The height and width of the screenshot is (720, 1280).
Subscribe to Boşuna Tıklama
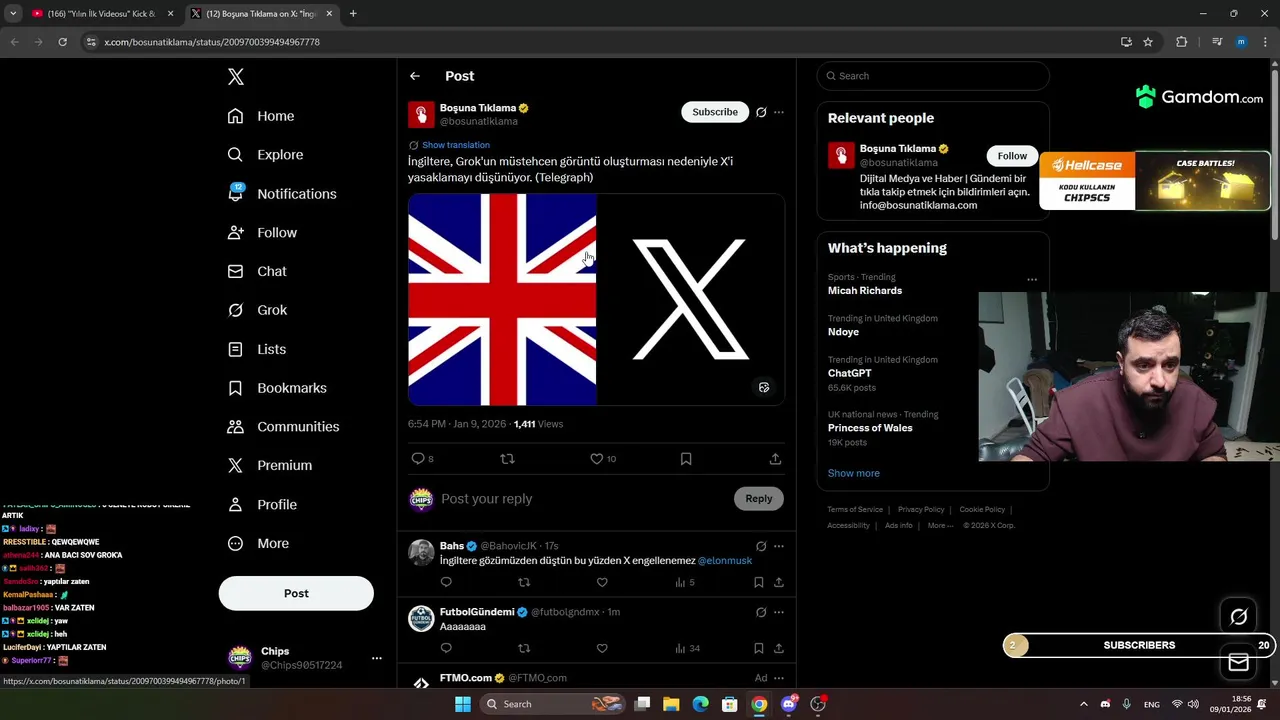715,112
